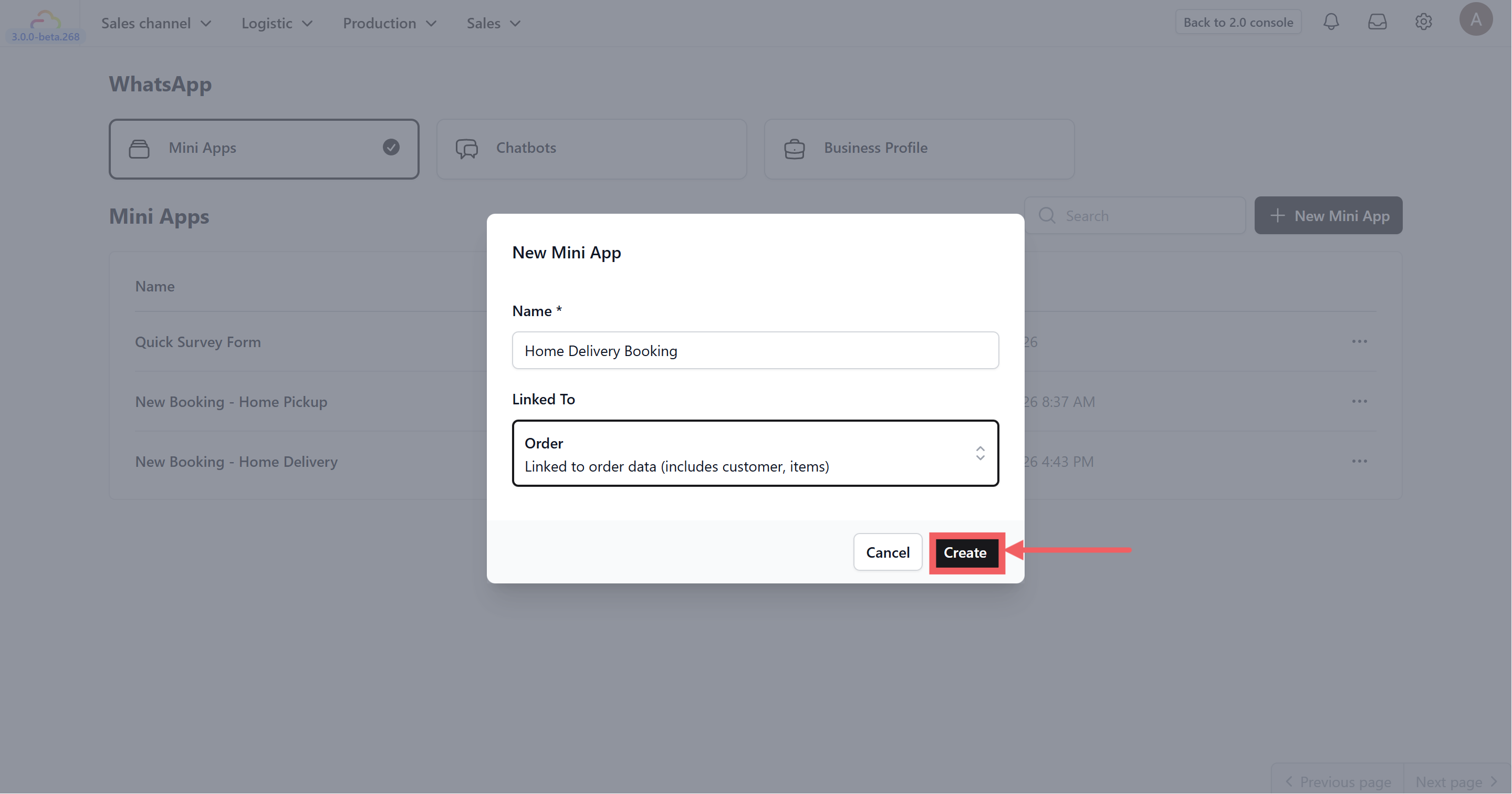Image resolution: width=1512 pixels, height=794 pixels.
Task: Click the Mini Apps selected checkmark
Action: [391, 147]
